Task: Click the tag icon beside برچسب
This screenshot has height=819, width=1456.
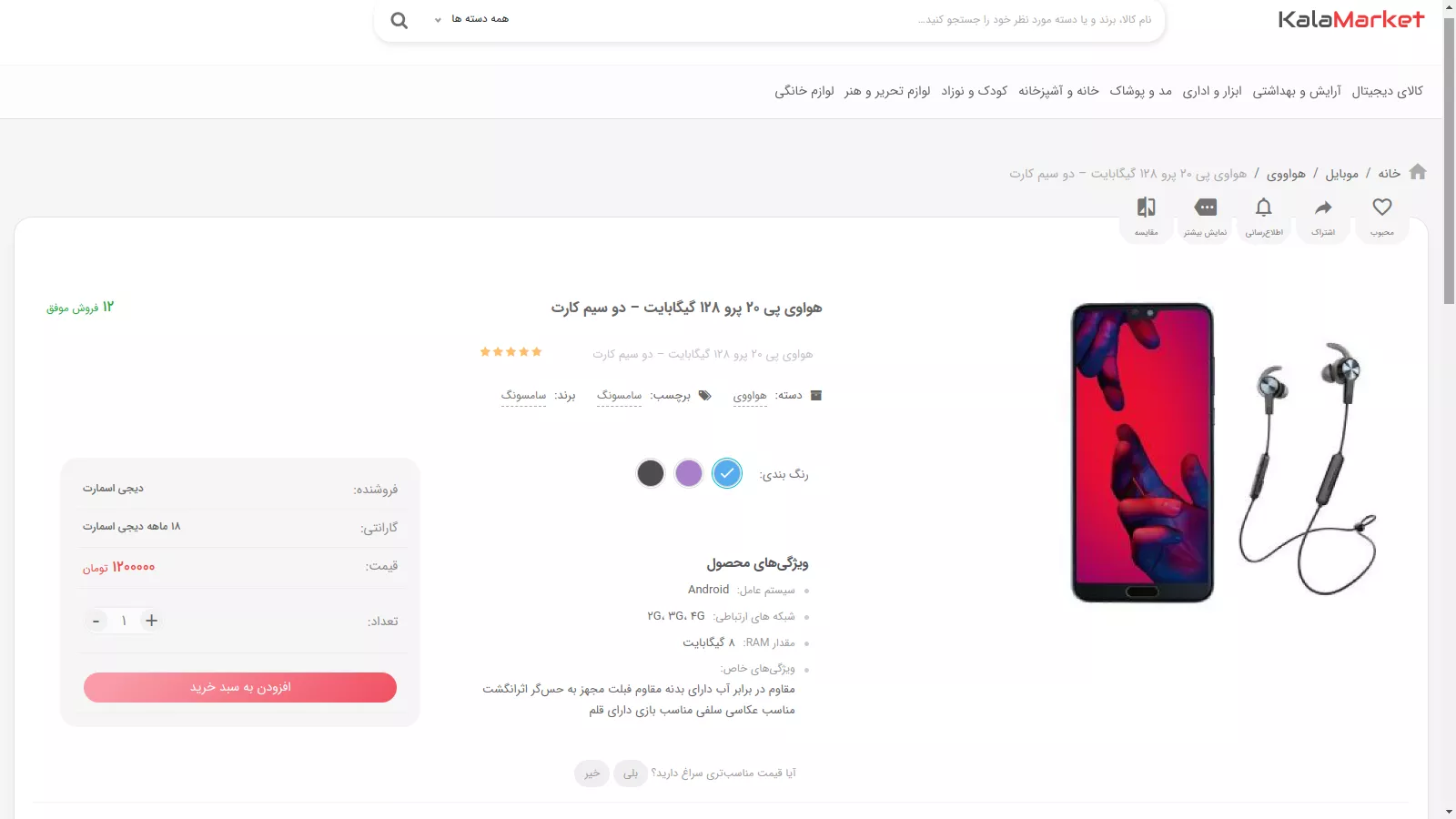Action: click(704, 395)
